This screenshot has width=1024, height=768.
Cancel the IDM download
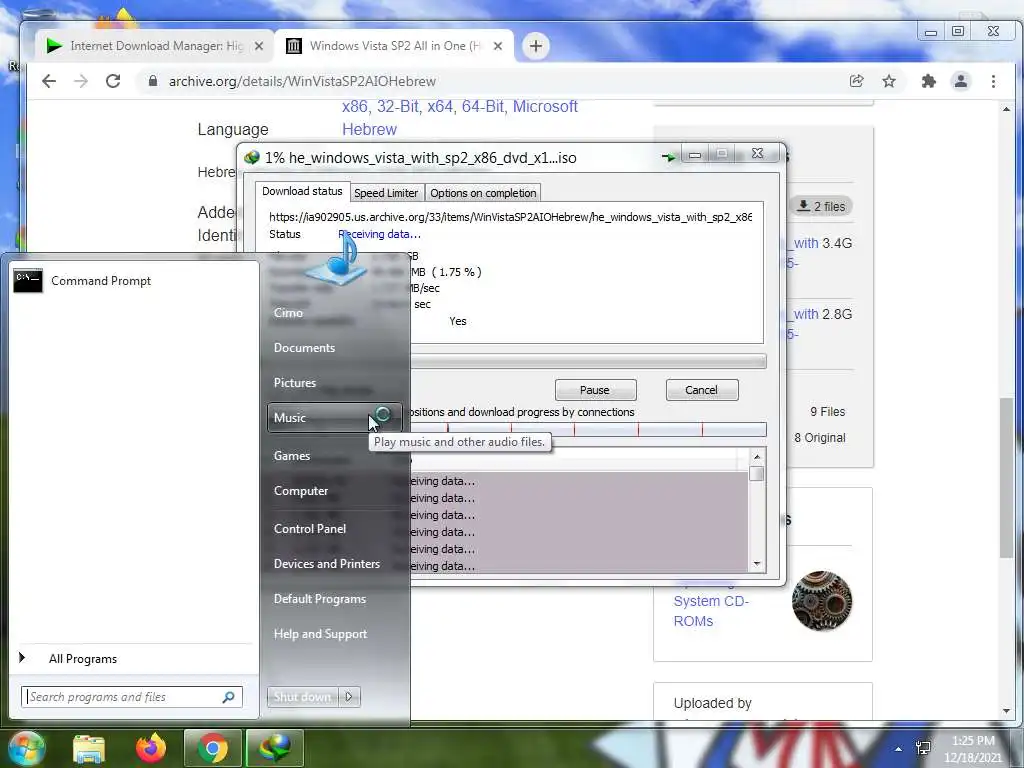pos(702,390)
